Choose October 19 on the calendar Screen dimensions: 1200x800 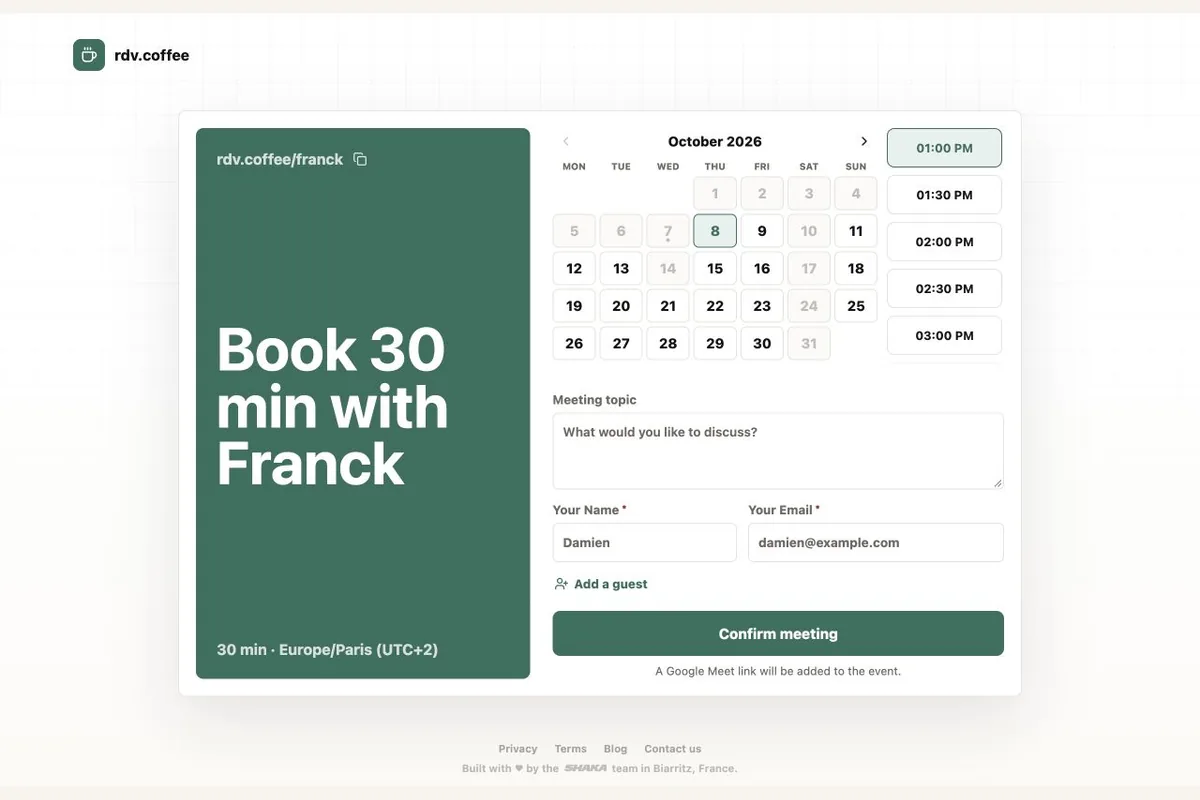coord(574,306)
